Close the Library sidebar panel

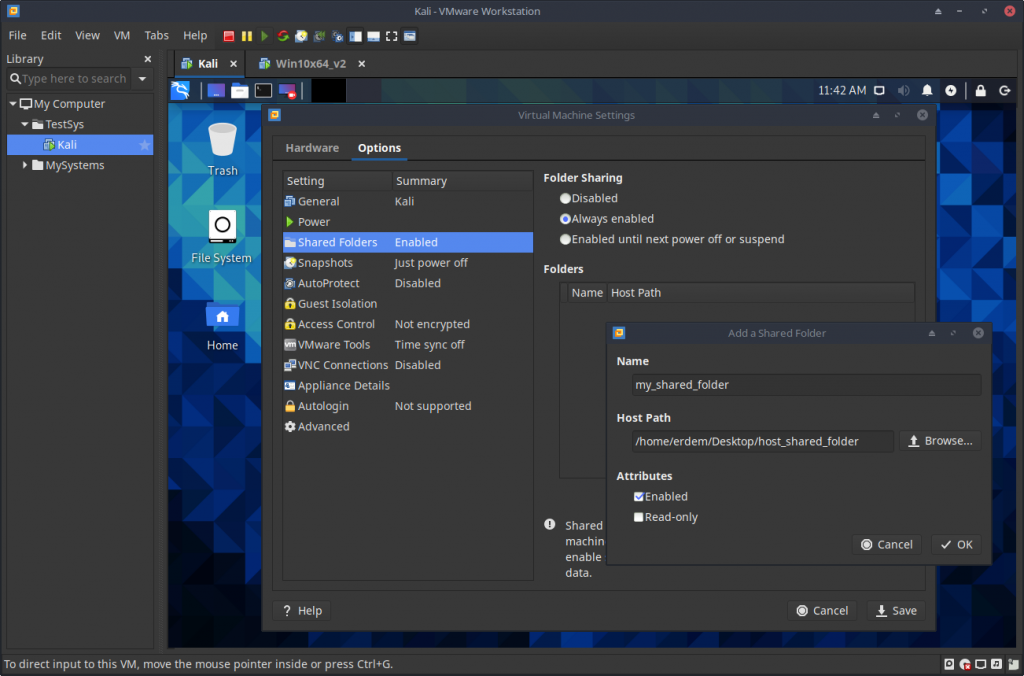tap(148, 59)
